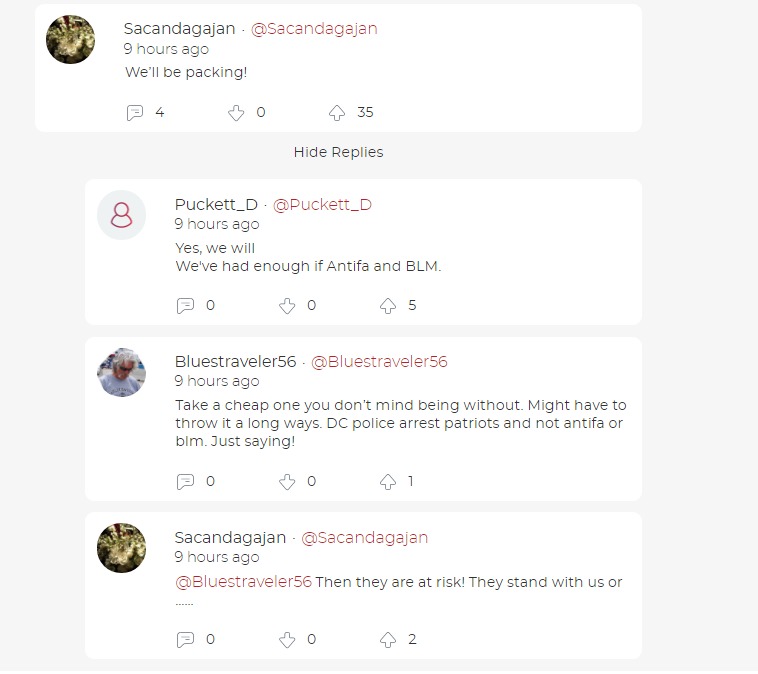758x674 pixels.
Task: Downvote the "We'll be packing!" post
Action: click(x=236, y=113)
